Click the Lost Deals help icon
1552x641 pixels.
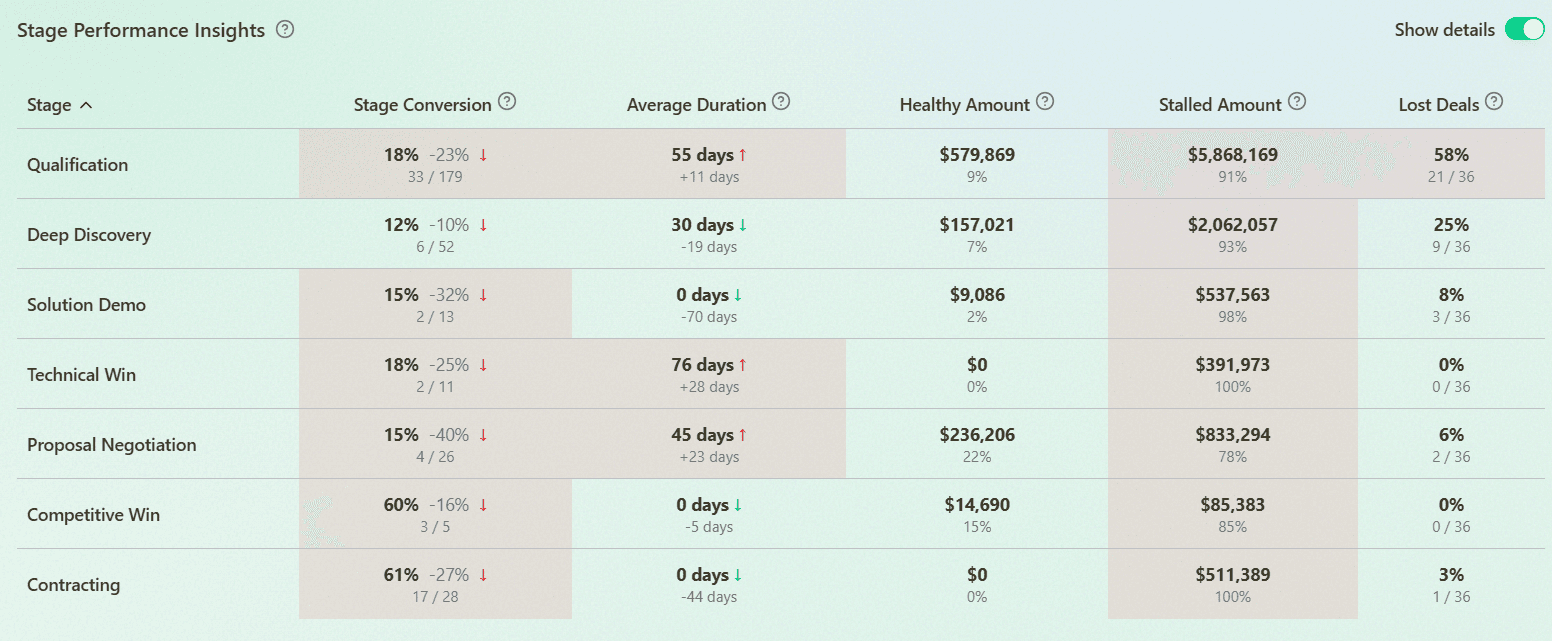click(1495, 101)
